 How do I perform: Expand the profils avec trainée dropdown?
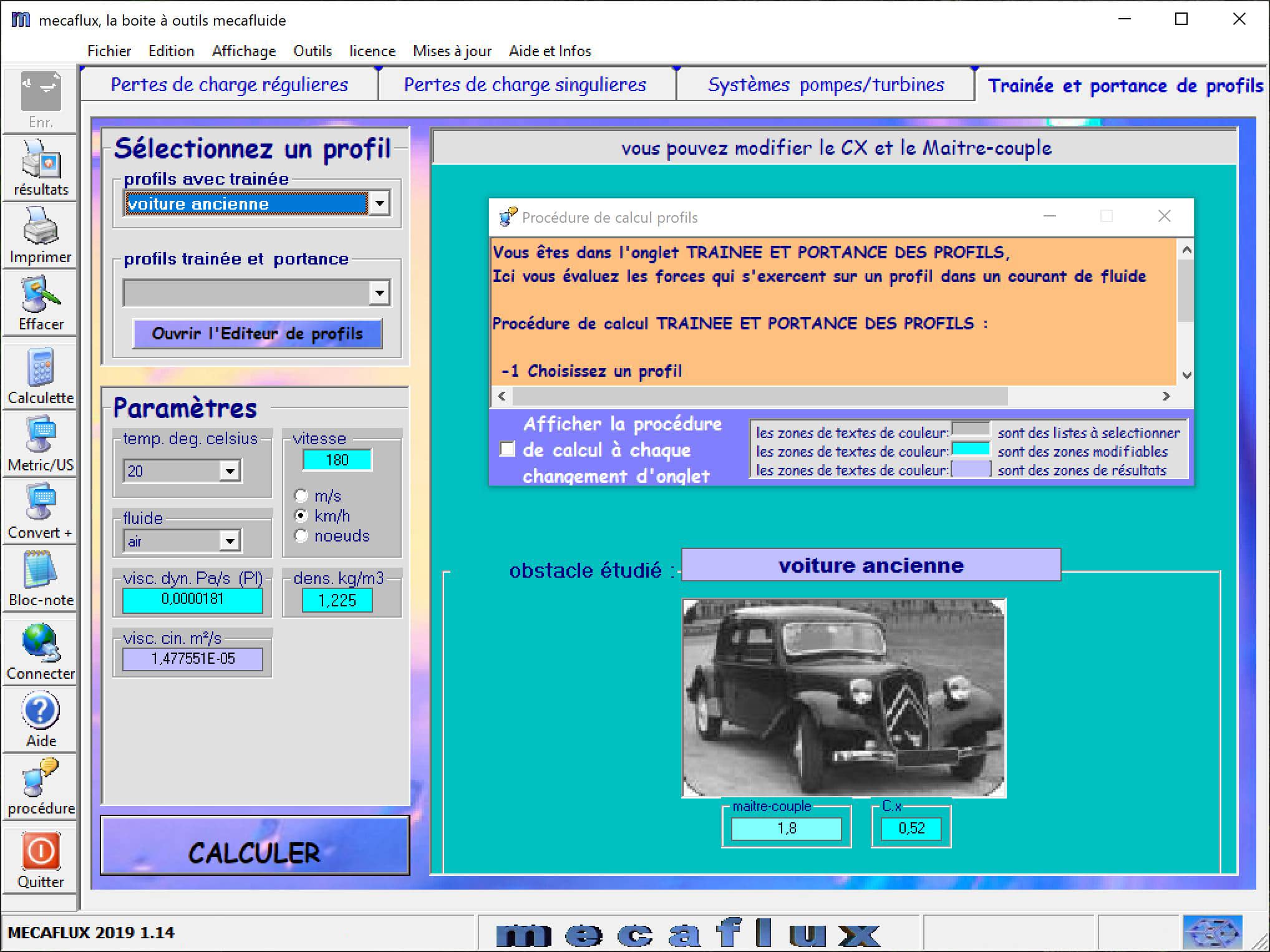click(379, 203)
